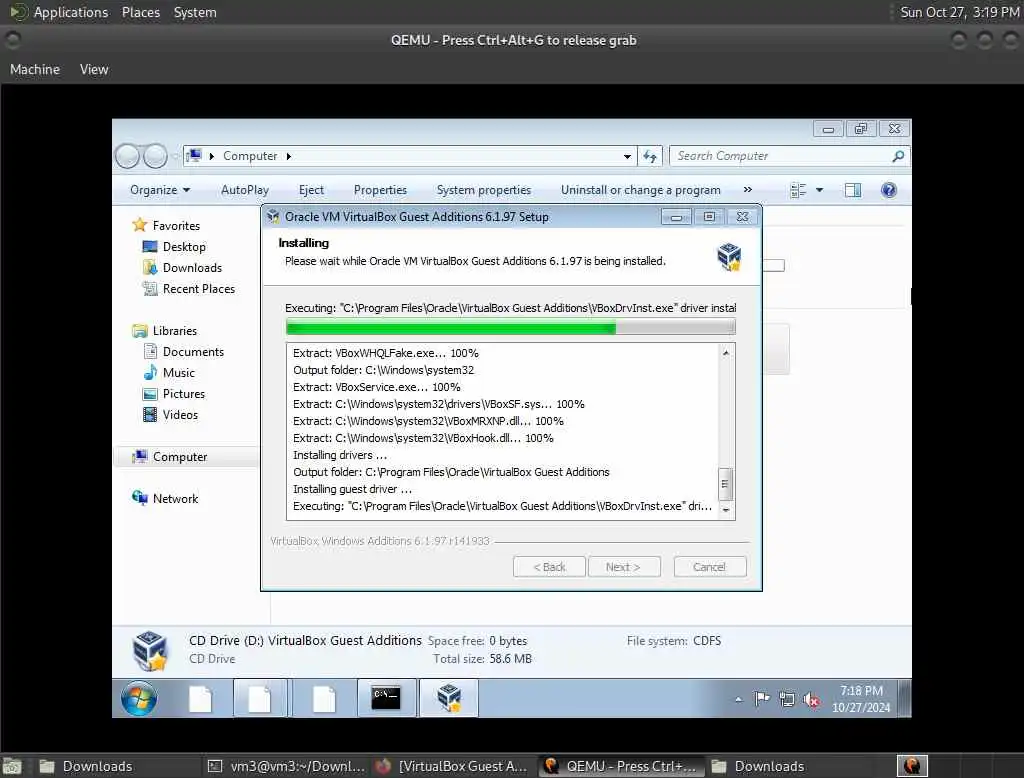Click the Windows clock in the tray
Viewport: 1024px width, 778px height.
pos(861,699)
